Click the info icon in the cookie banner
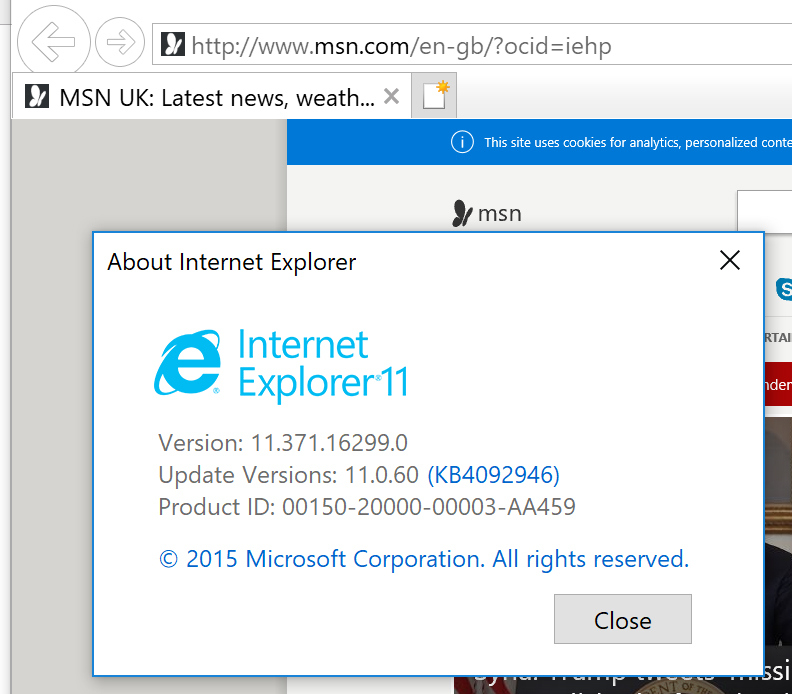 pyautogui.click(x=462, y=142)
